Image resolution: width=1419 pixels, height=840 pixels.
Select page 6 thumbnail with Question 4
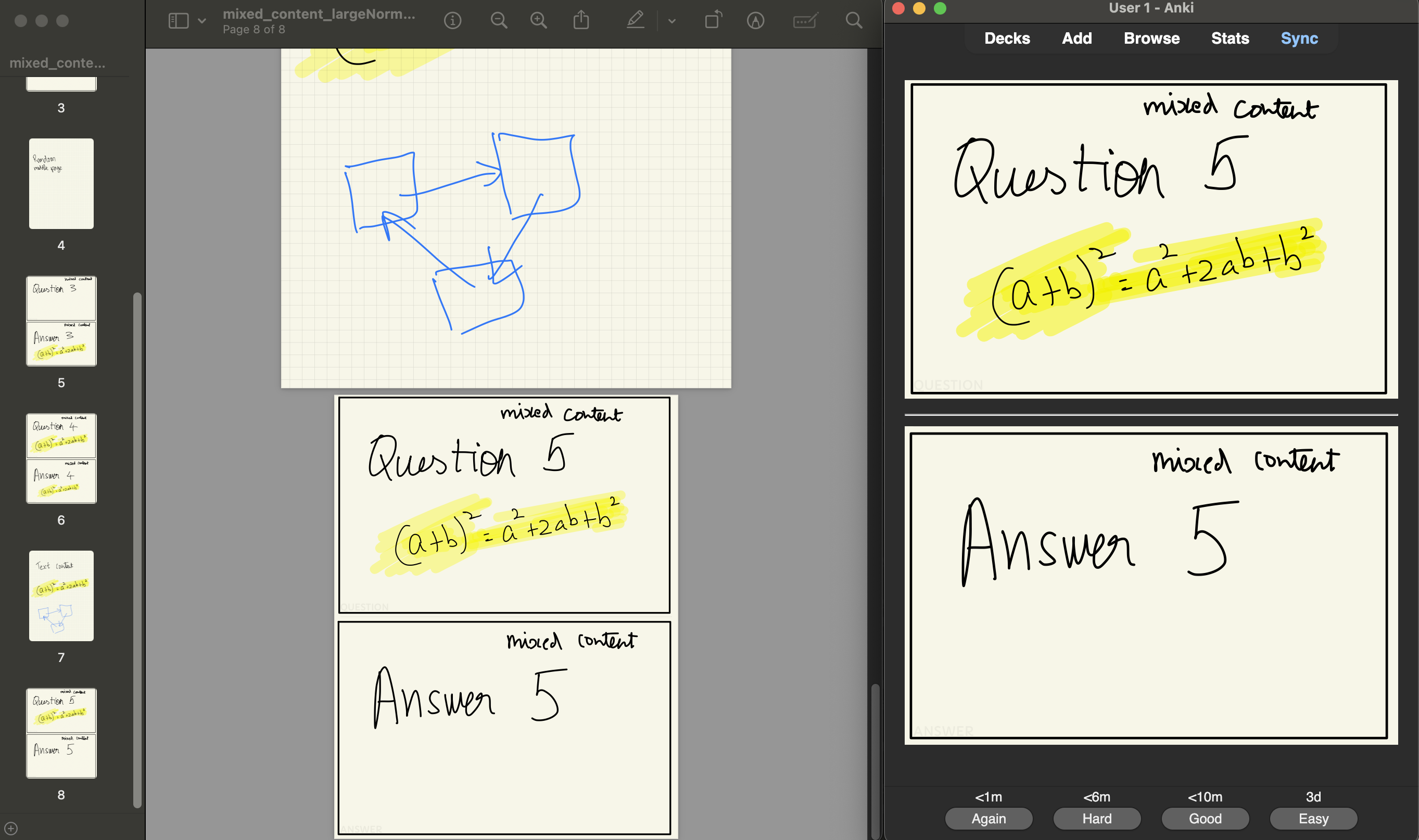point(61,459)
